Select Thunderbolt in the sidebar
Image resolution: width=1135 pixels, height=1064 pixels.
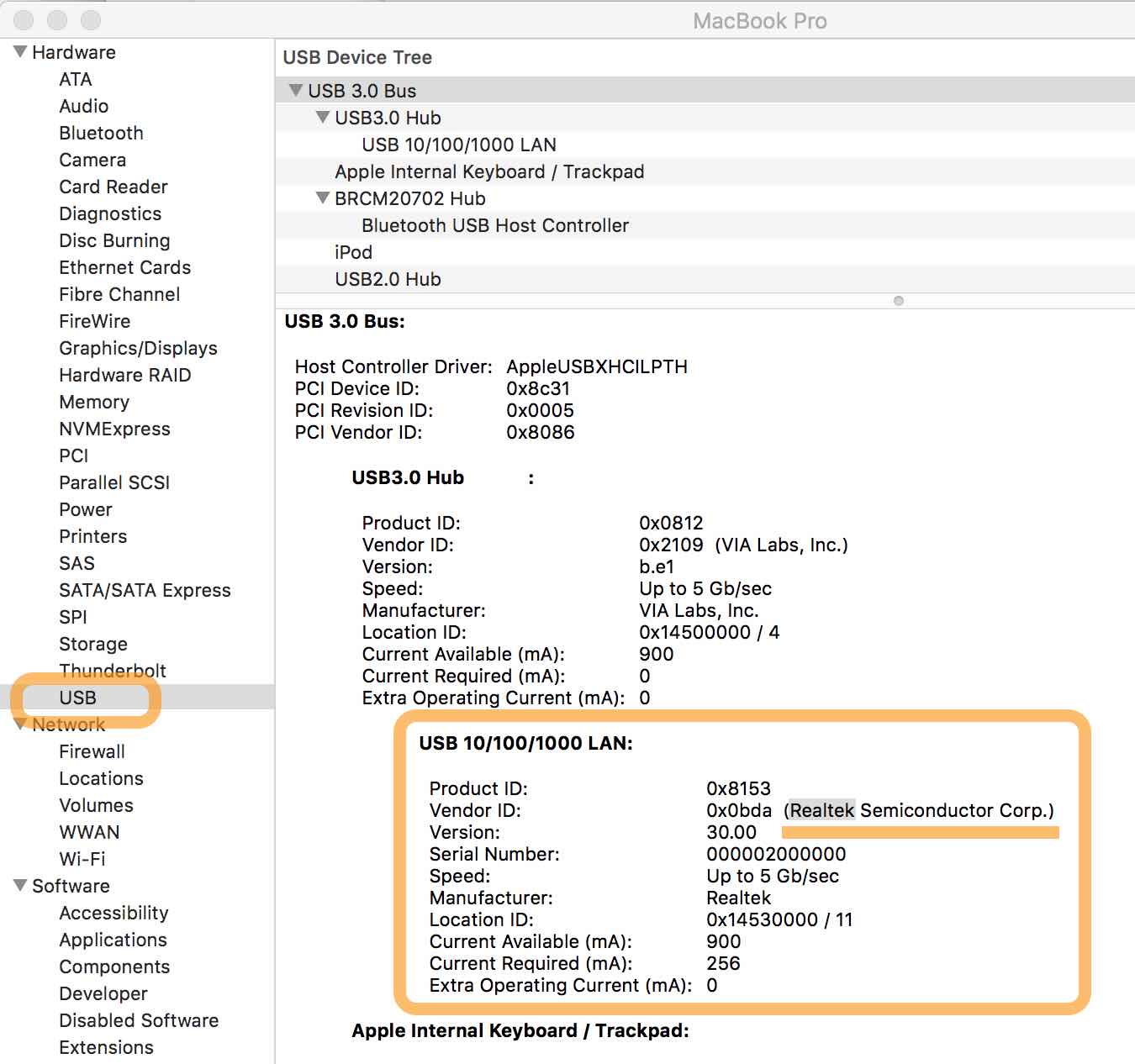tap(113, 671)
